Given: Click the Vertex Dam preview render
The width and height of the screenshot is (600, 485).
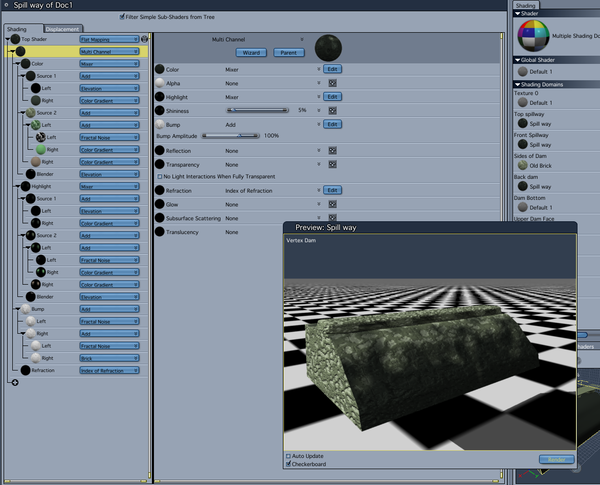Looking at the screenshot, I should [430, 342].
